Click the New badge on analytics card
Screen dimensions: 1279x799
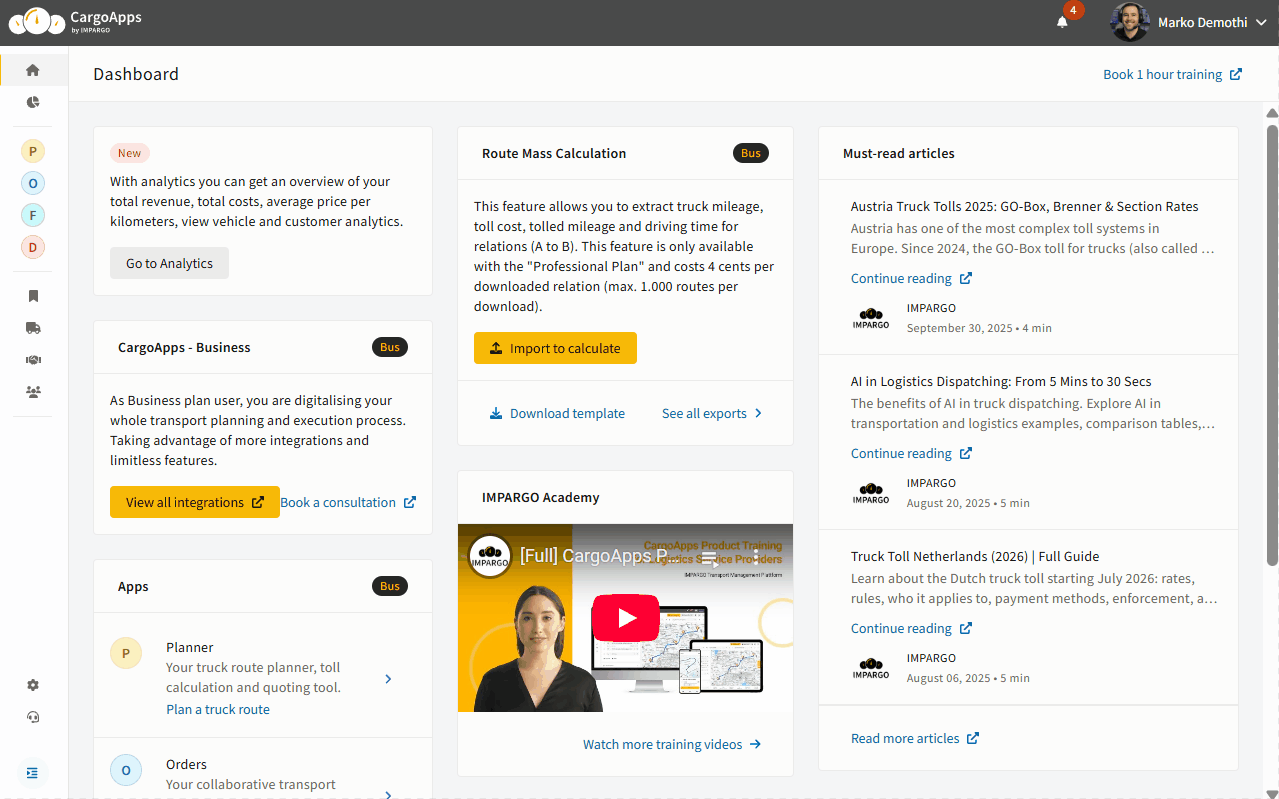point(130,153)
